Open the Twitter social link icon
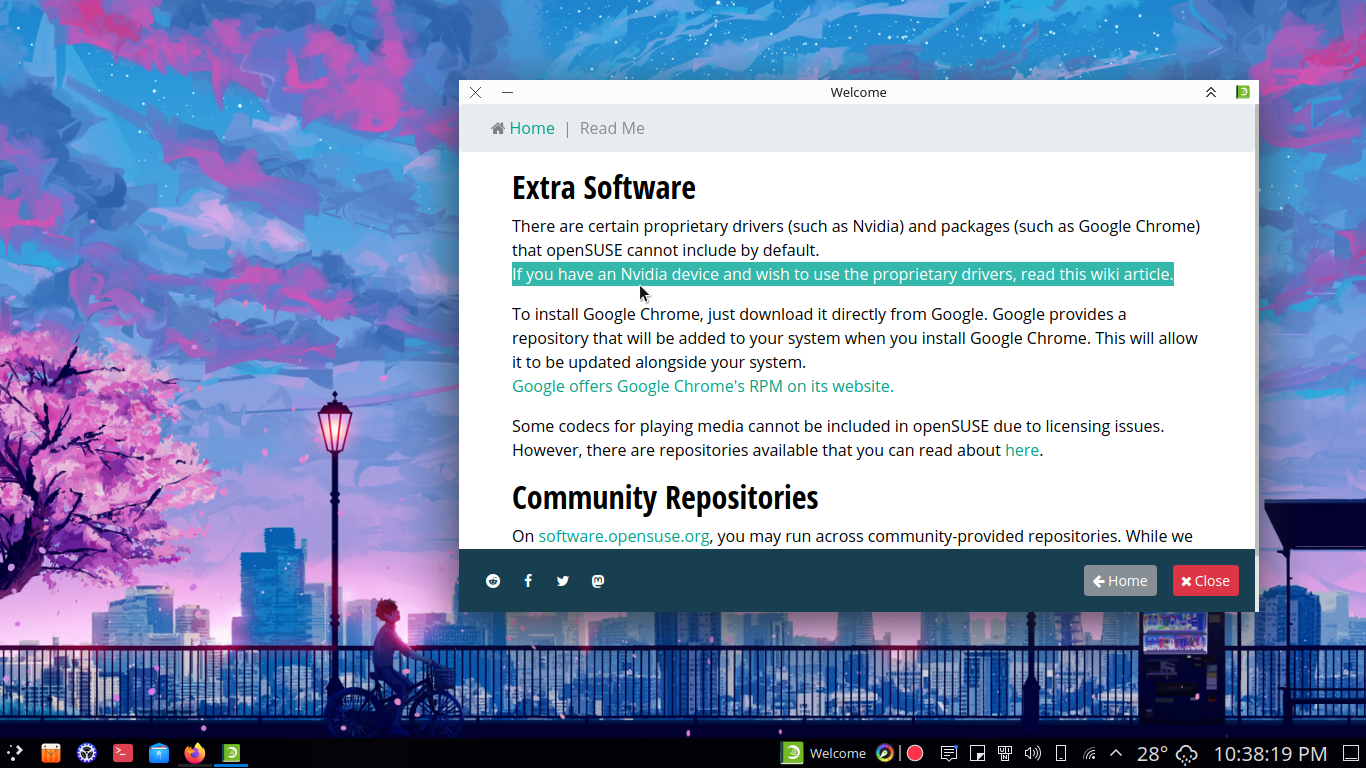This screenshot has width=1366, height=768. (x=563, y=581)
